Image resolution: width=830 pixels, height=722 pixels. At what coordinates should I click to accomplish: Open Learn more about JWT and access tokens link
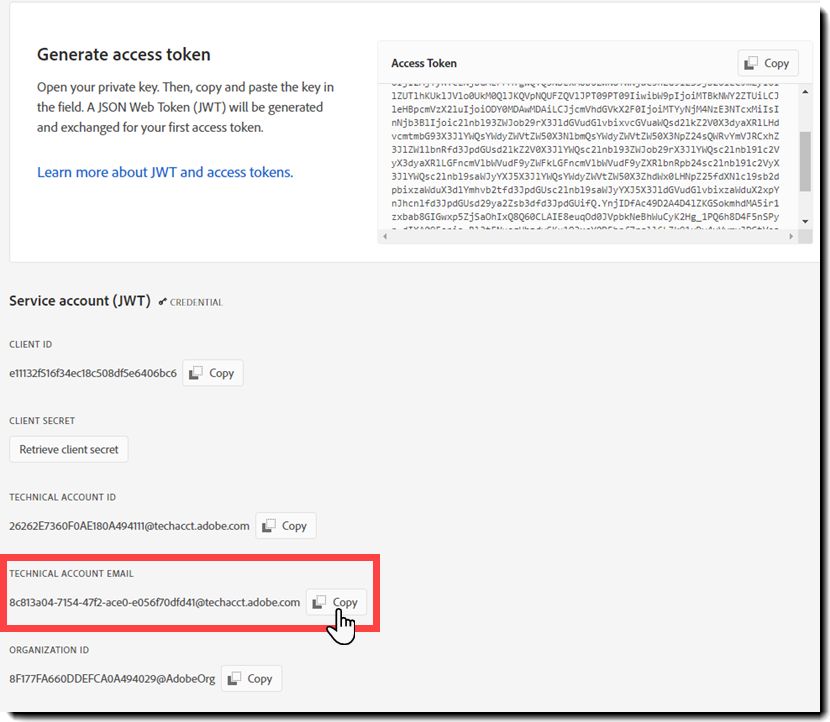click(x=165, y=172)
